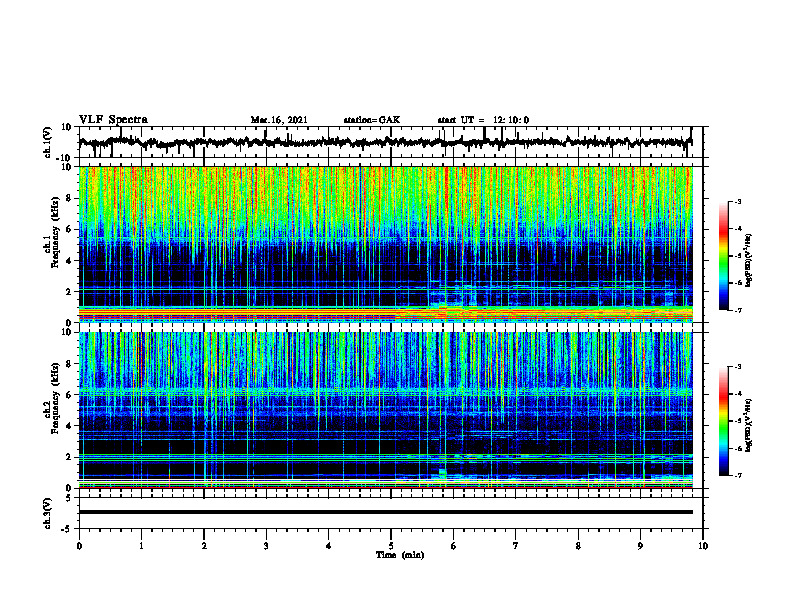This screenshot has width=792, height=612.
Task: Click time axis tick label "2"
Action: [x=204, y=546]
